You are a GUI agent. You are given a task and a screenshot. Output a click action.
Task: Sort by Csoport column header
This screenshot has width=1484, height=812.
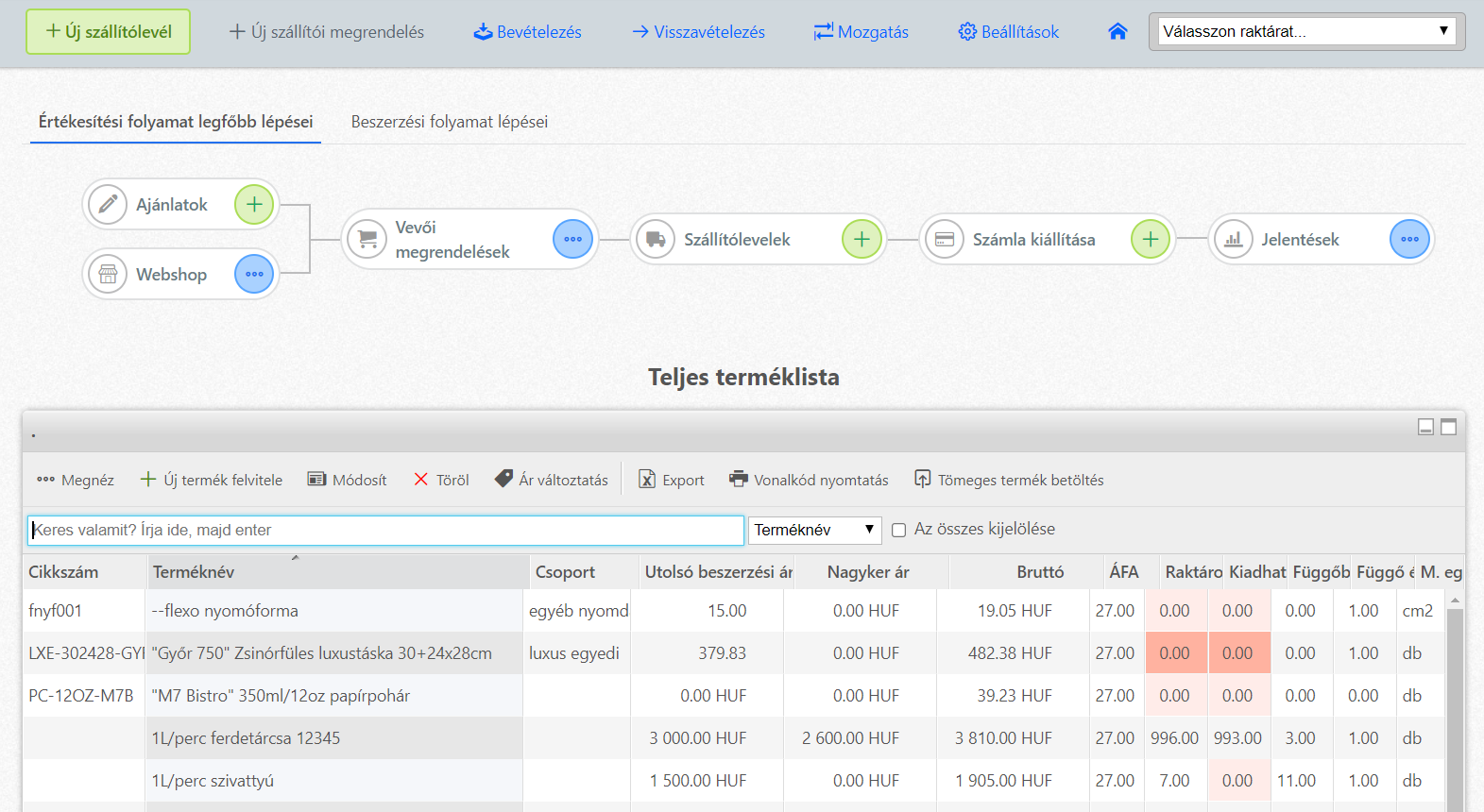tap(584, 572)
